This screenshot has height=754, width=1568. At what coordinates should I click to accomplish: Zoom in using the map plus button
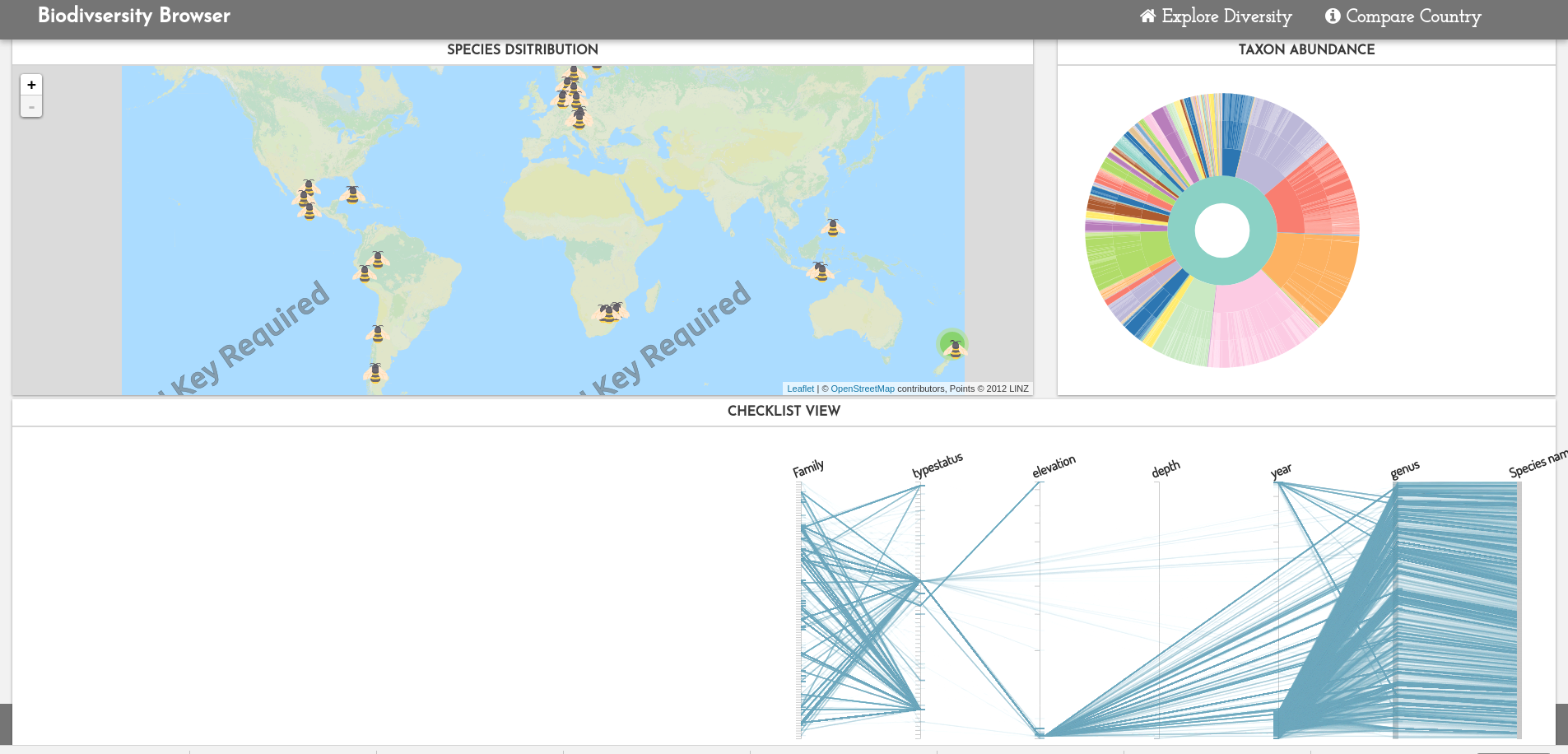[30, 84]
